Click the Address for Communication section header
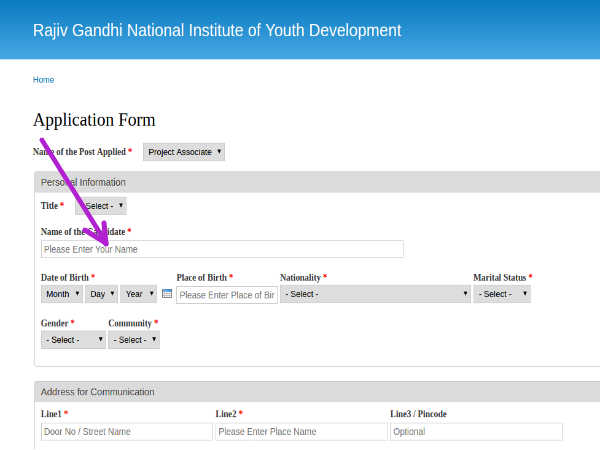Viewport: 600px width, 450px height. pos(318,392)
